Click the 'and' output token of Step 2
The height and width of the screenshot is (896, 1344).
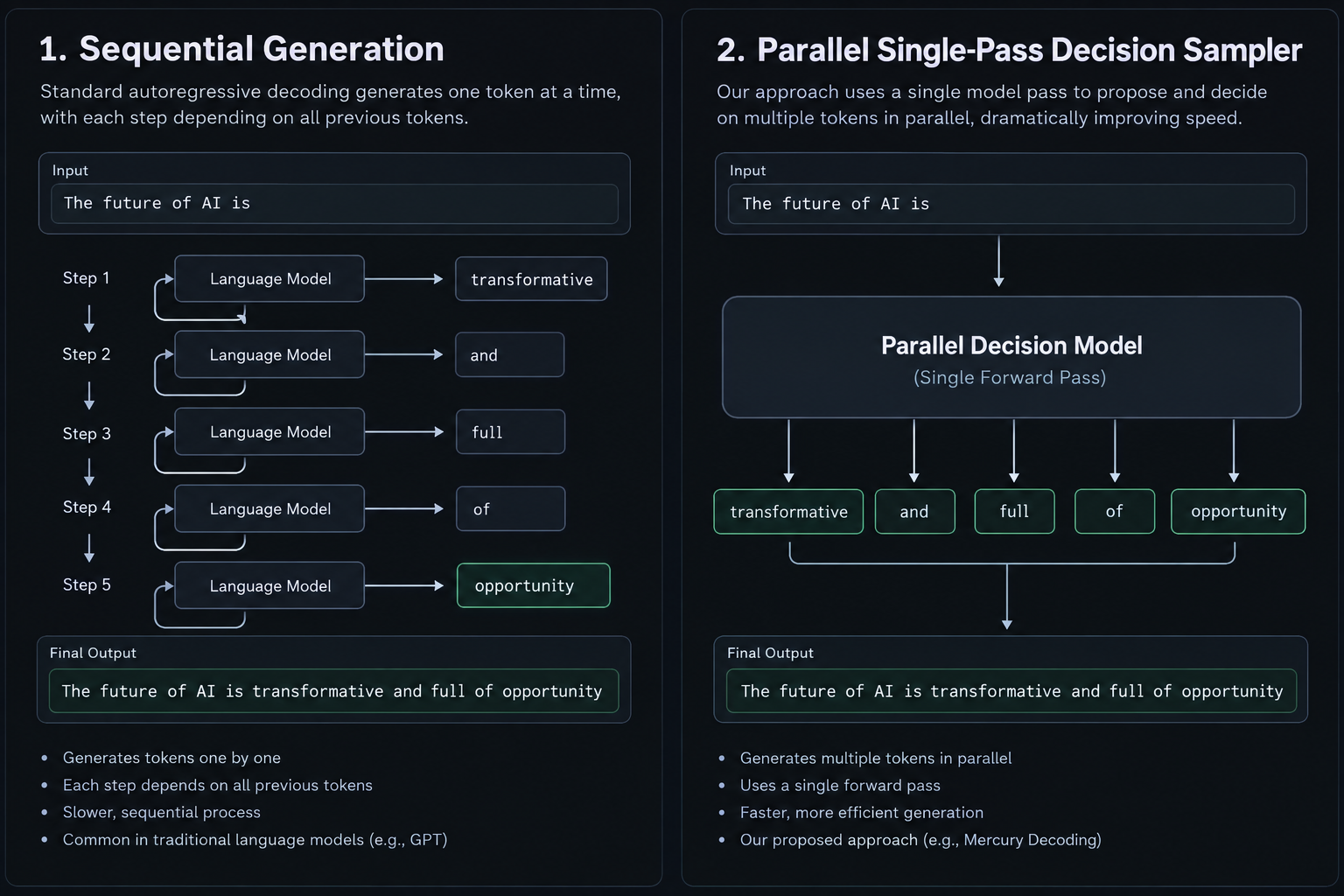(509, 354)
